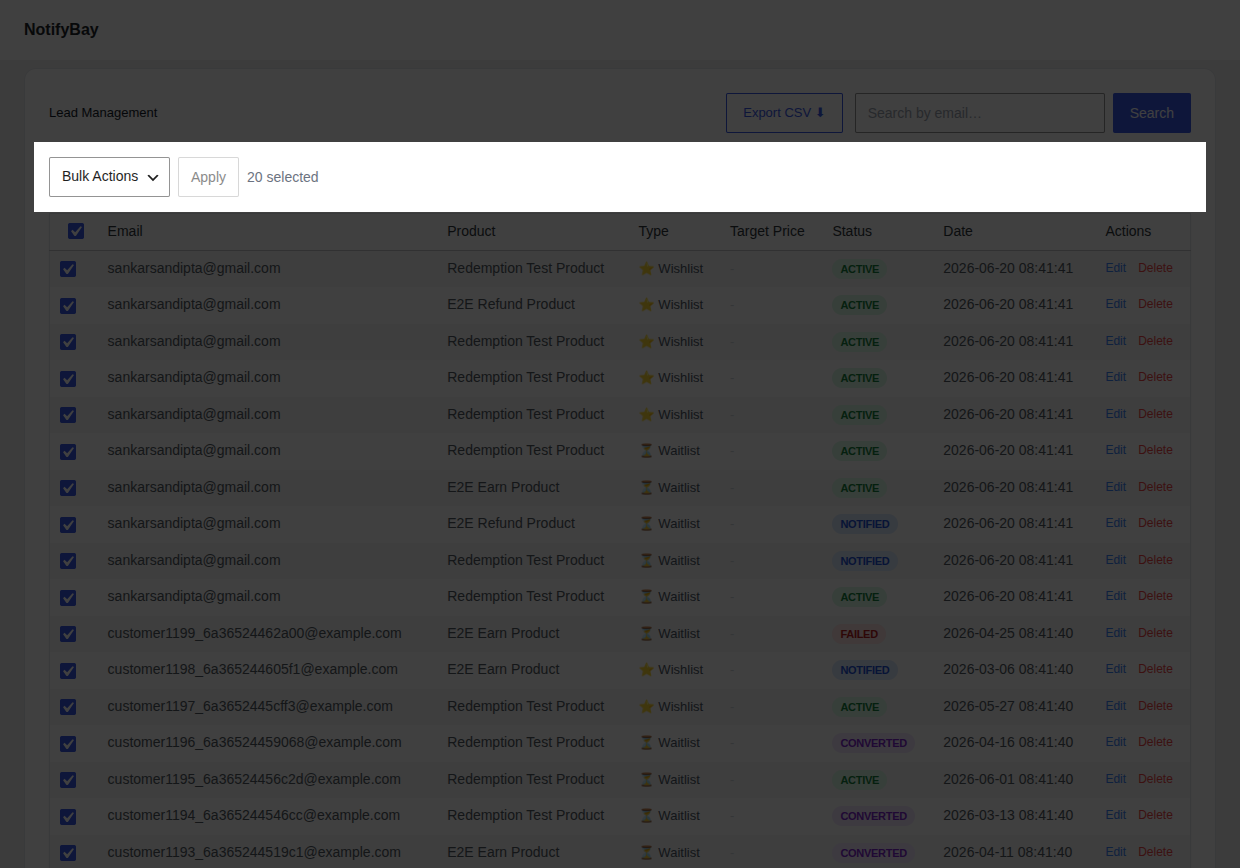Click the hourglass Waitlist icon in customer1199 row

click(x=646, y=634)
